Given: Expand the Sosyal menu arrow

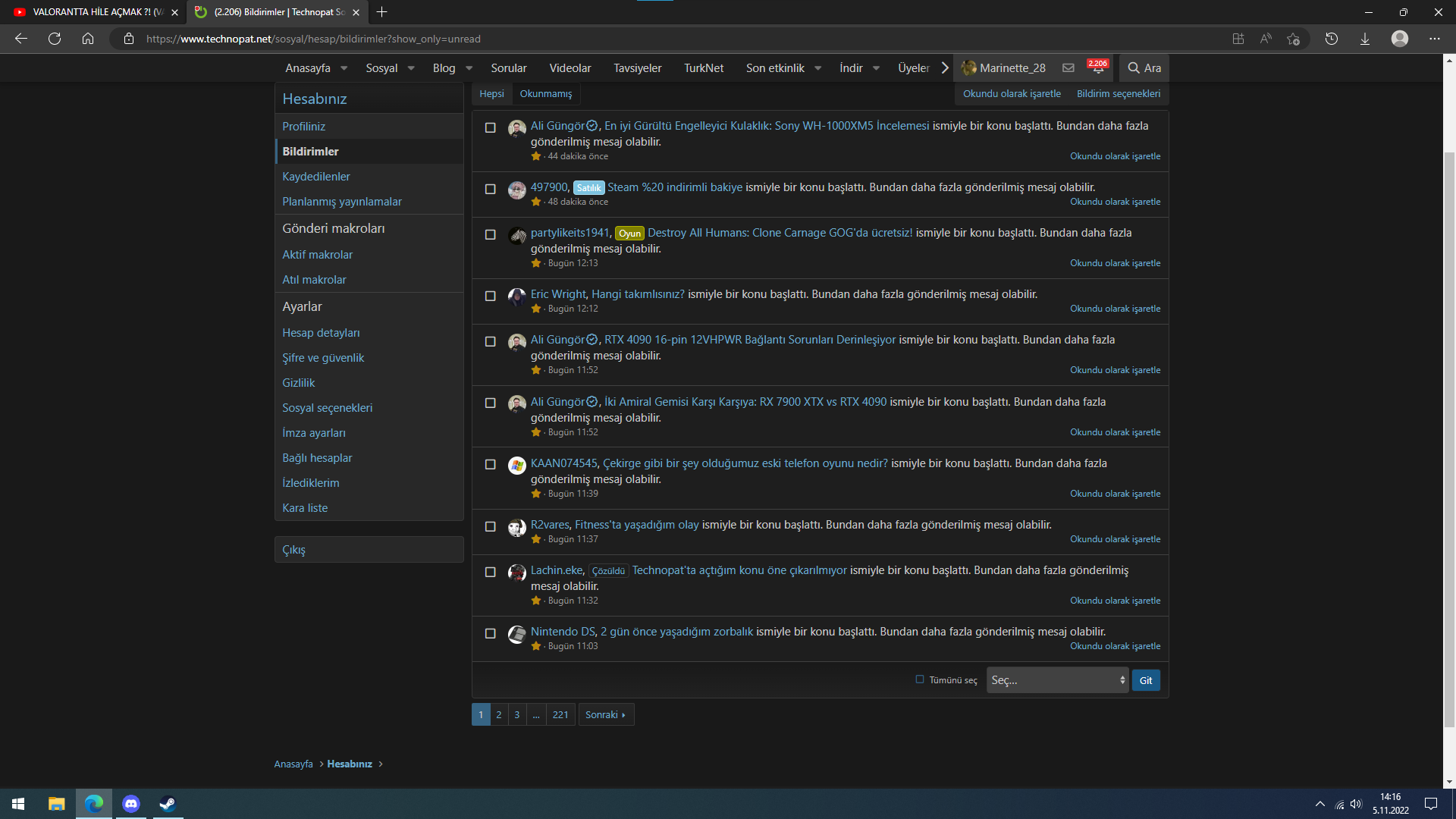Looking at the screenshot, I should tap(411, 68).
